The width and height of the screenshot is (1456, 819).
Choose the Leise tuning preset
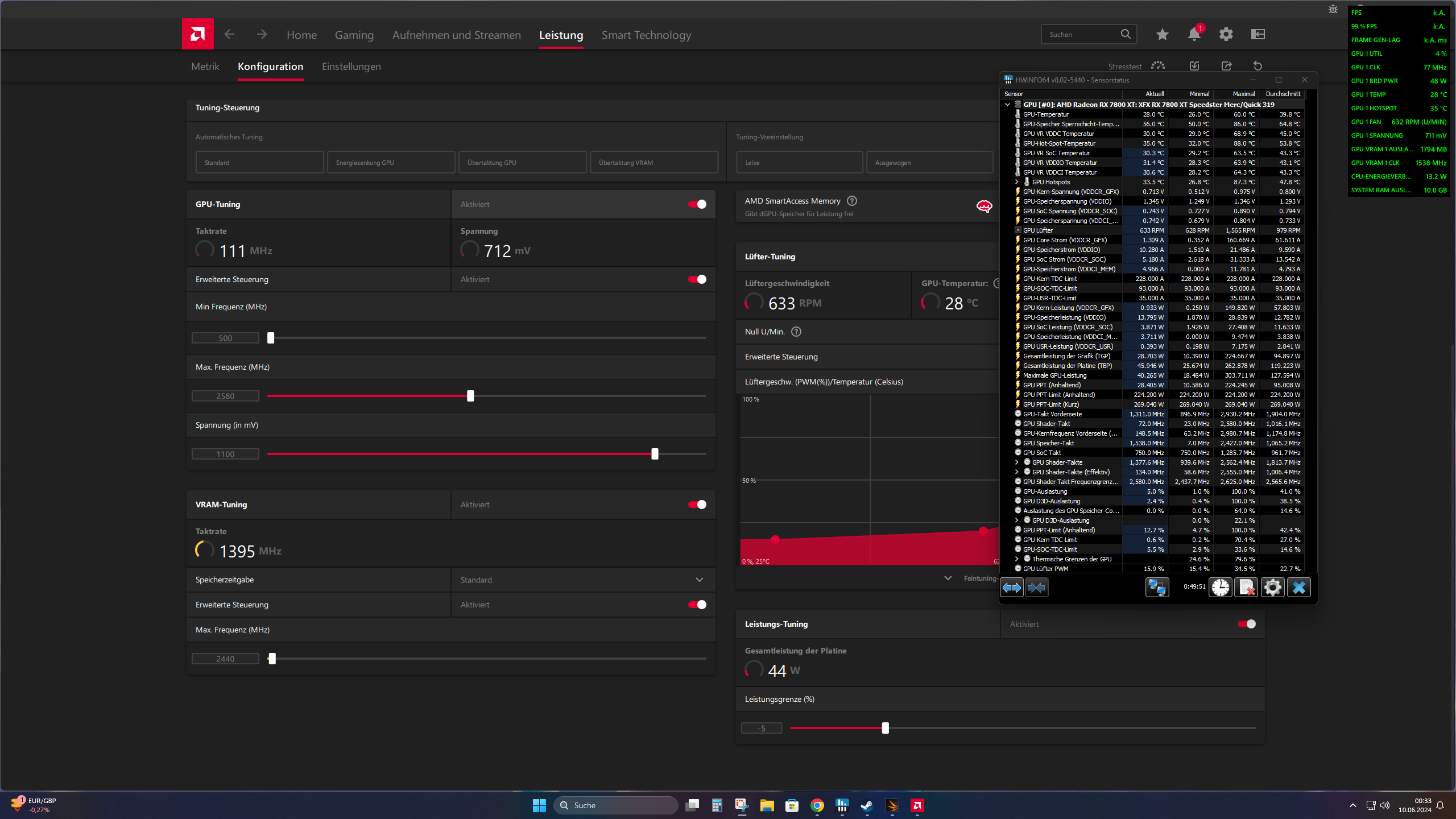pos(799,163)
